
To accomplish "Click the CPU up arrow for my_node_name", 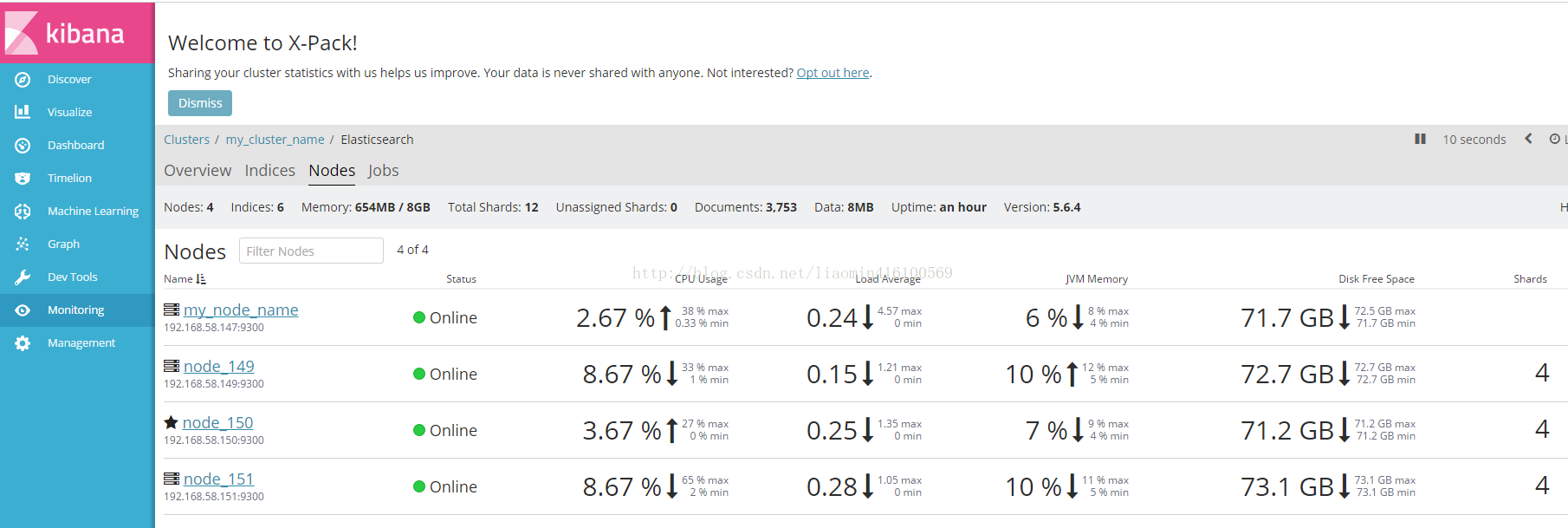I will 665,317.
